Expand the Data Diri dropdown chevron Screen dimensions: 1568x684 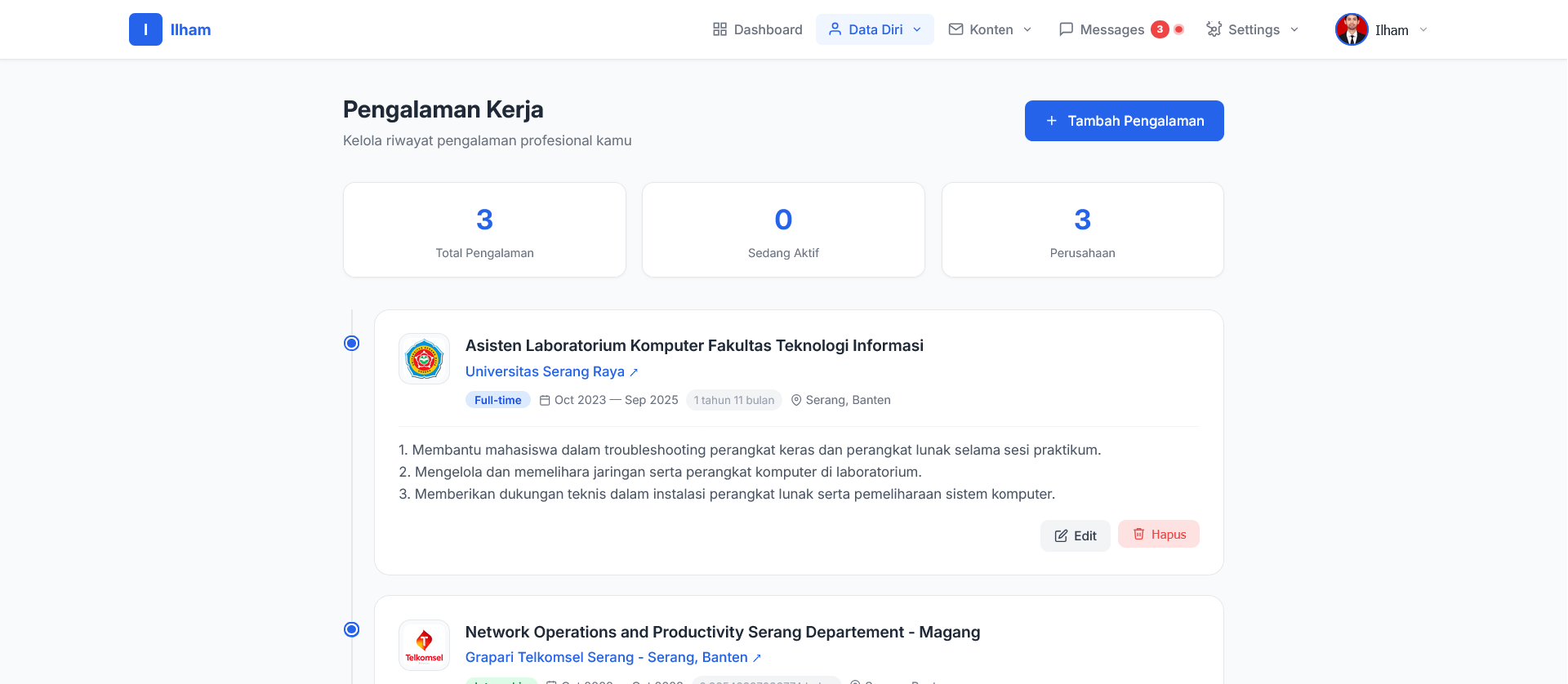(917, 29)
